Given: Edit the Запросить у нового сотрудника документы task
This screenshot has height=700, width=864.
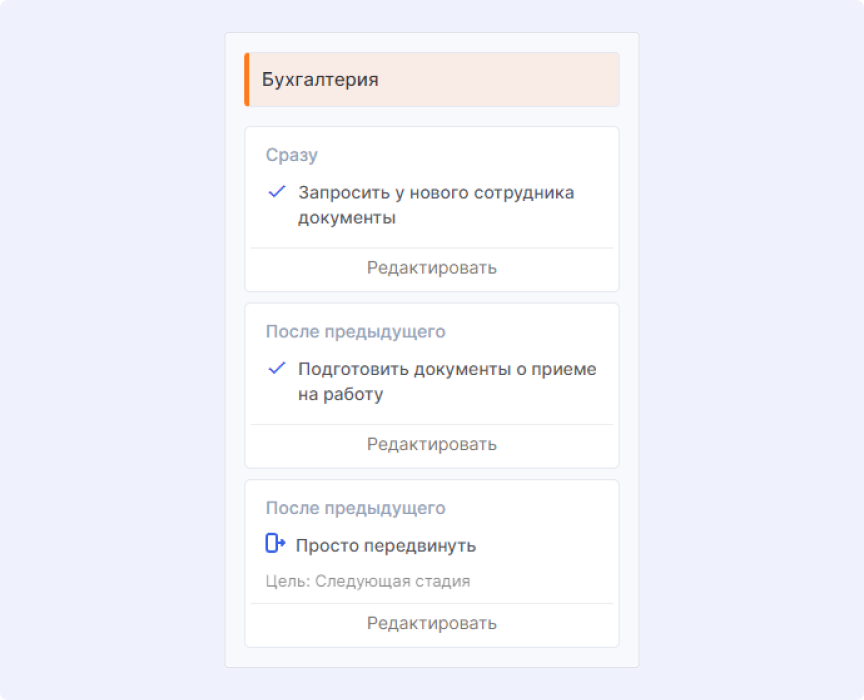Looking at the screenshot, I should coord(431,268).
